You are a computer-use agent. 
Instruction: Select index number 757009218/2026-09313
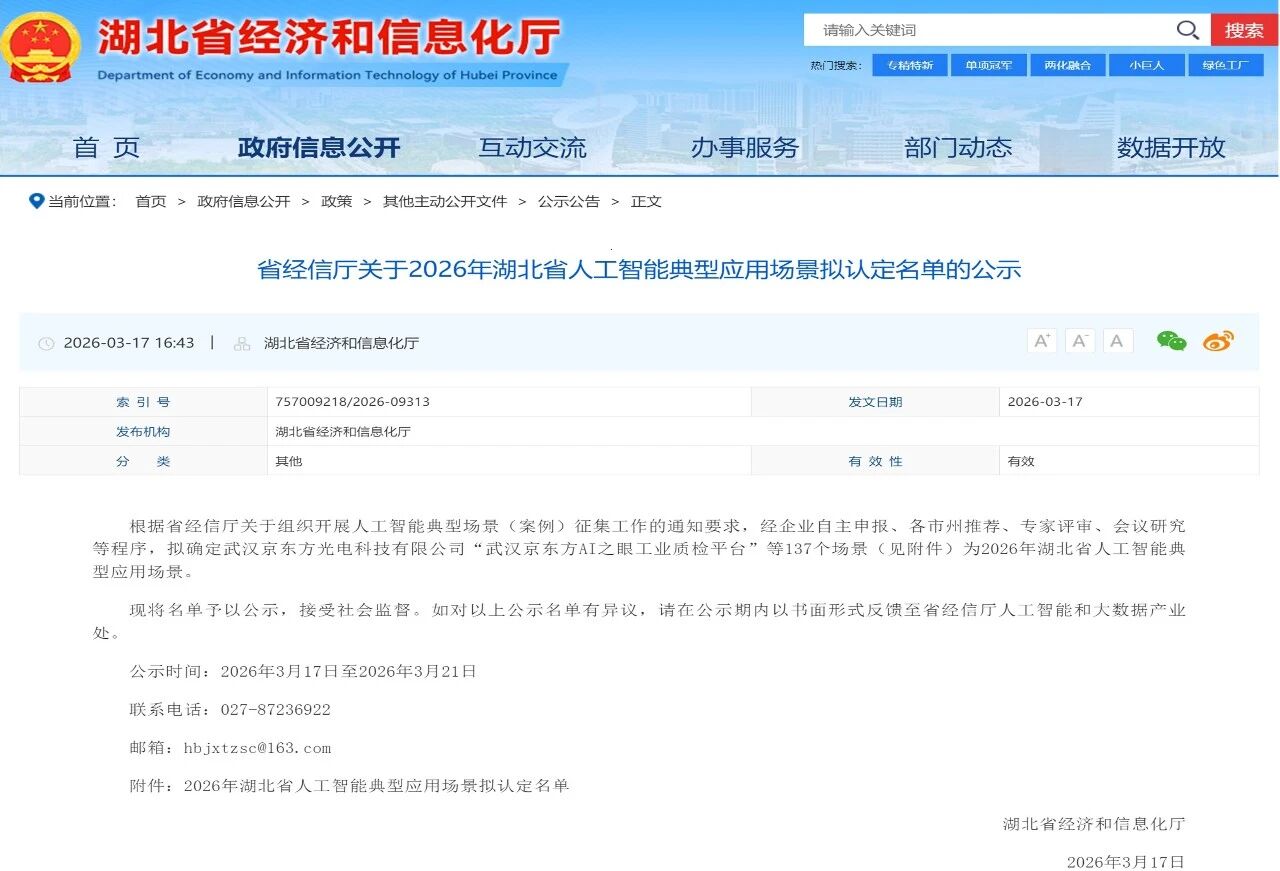click(353, 402)
